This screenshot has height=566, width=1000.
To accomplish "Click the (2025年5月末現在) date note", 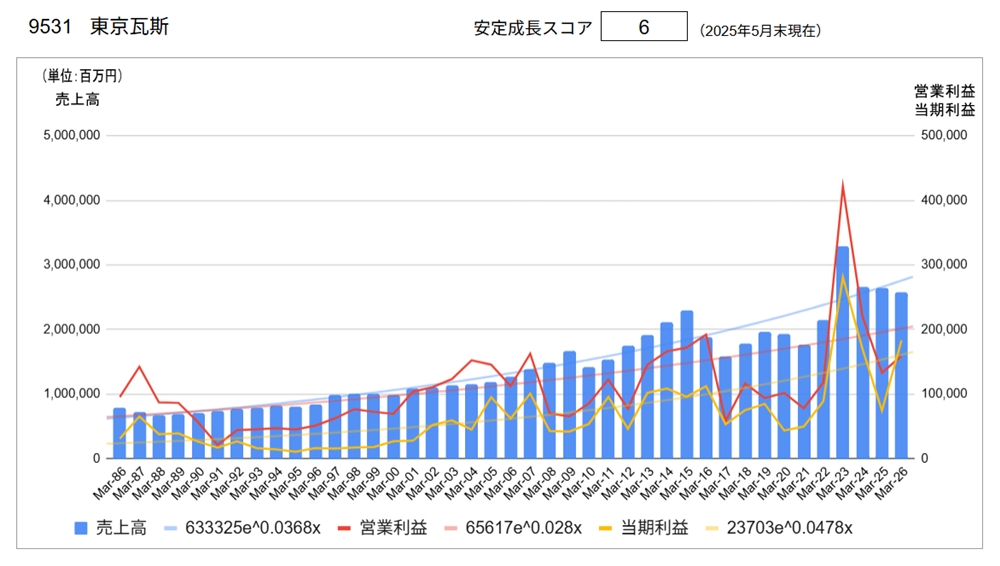I will pos(760,31).
